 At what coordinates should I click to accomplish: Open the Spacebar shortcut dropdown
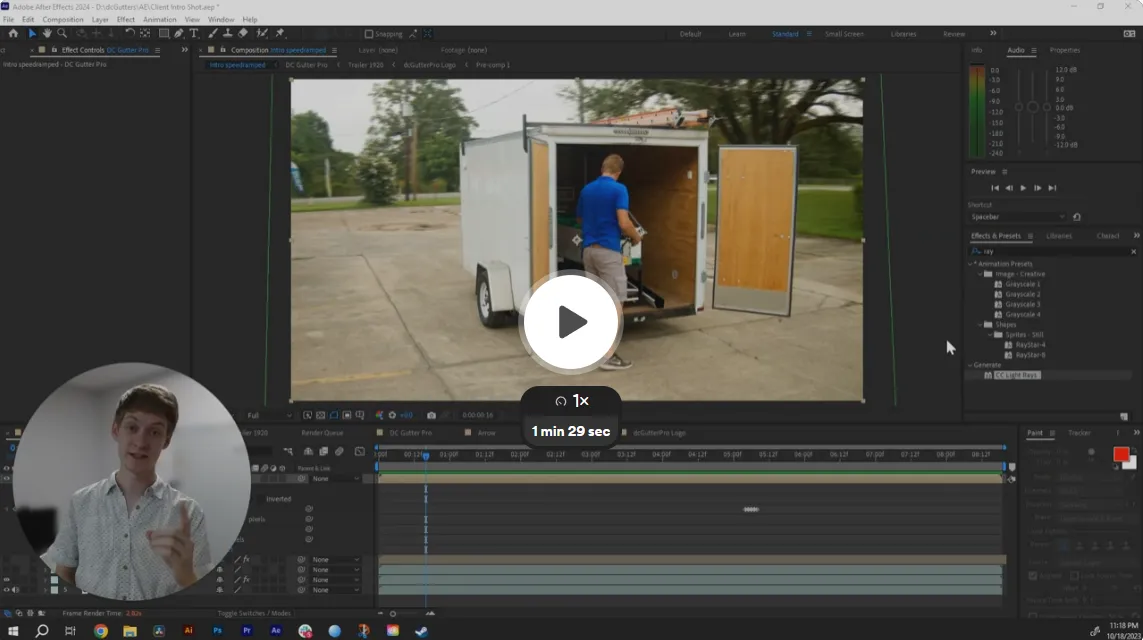(x=1018, y=217)
